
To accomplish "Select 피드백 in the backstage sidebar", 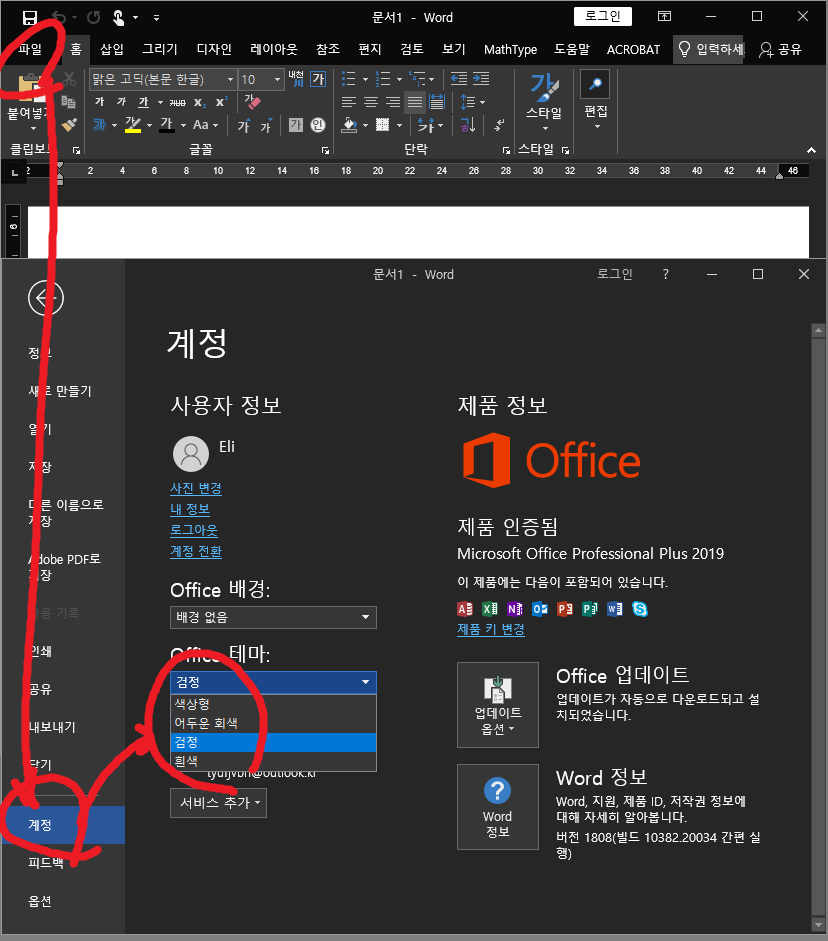I will coord(46,863).
